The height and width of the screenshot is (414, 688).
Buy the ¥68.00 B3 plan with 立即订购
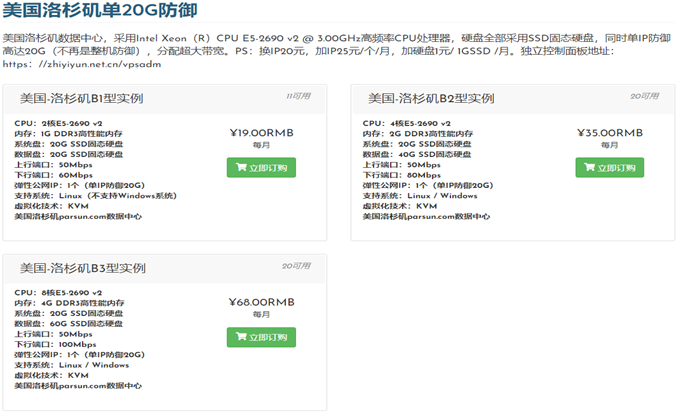pyautogui.click(x=261, y=337)
